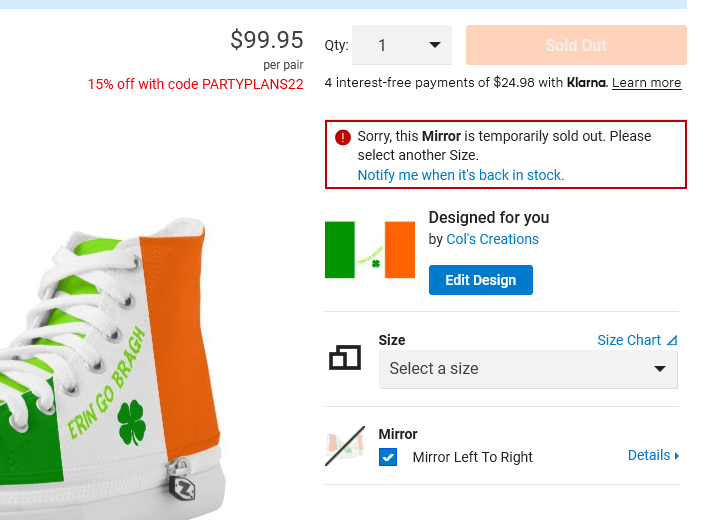Screen dimensions: 710x520
Task: Click the ERIN GO BRAGH text on shoe
Action: (x=107, y=386)
